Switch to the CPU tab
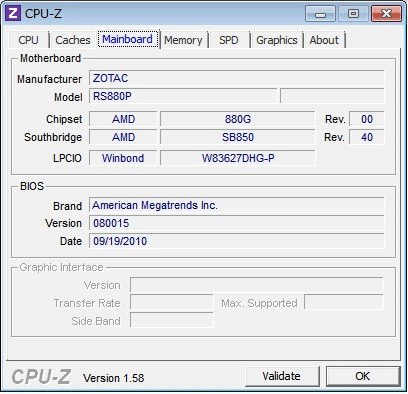 (x=29, y=40)
